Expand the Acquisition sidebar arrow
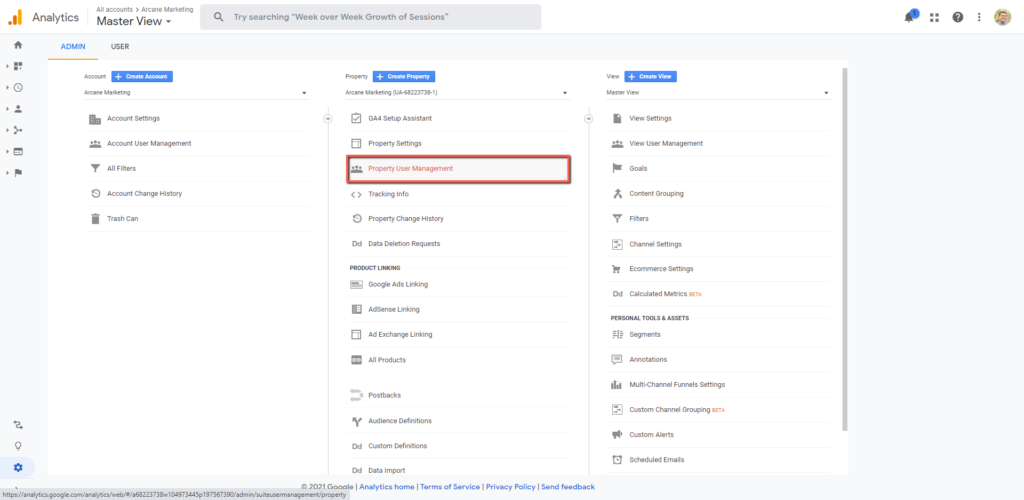The image size is (1024, 500). (8, 131)
